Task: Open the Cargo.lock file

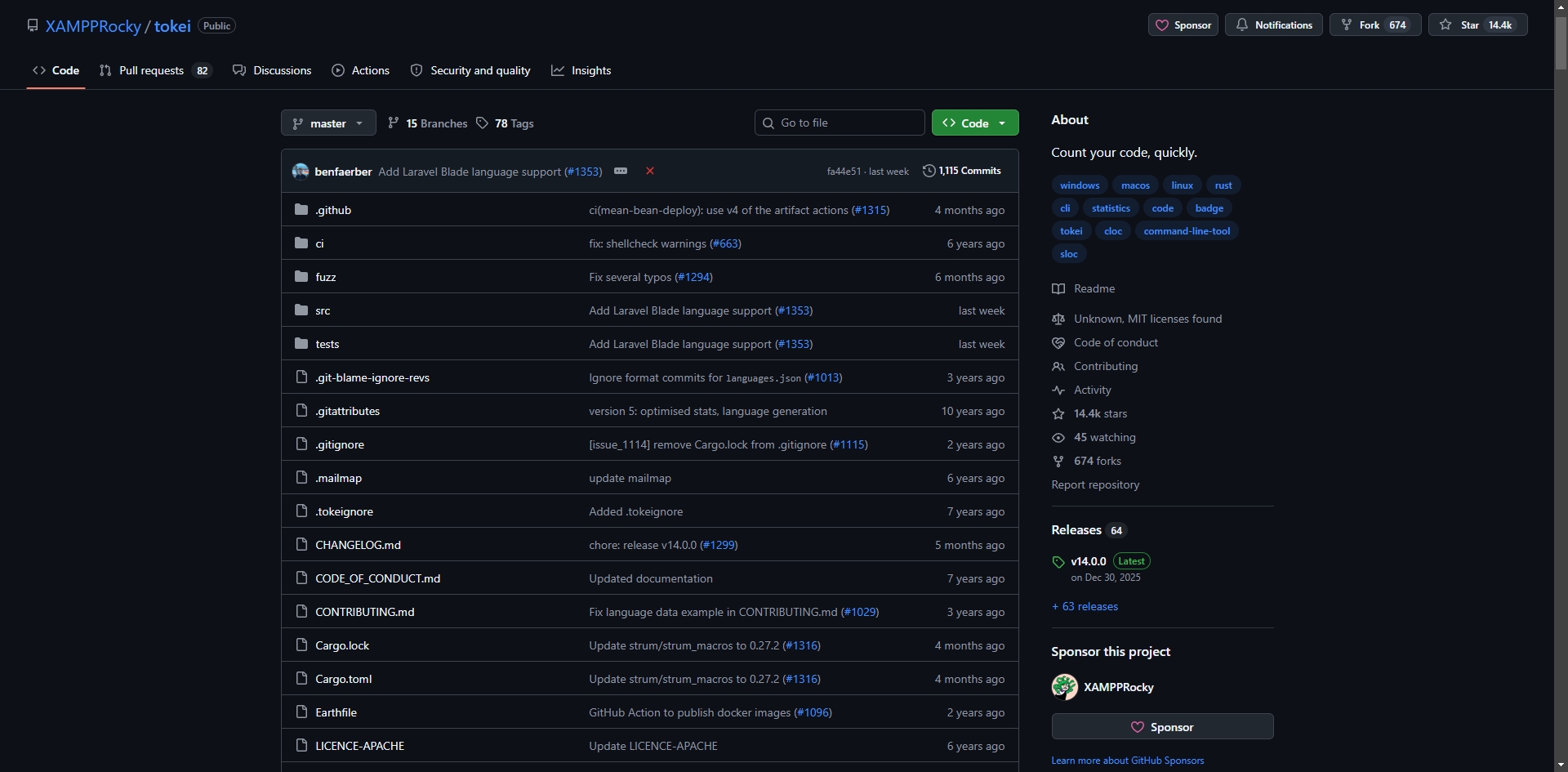Action: pos(342,645)
